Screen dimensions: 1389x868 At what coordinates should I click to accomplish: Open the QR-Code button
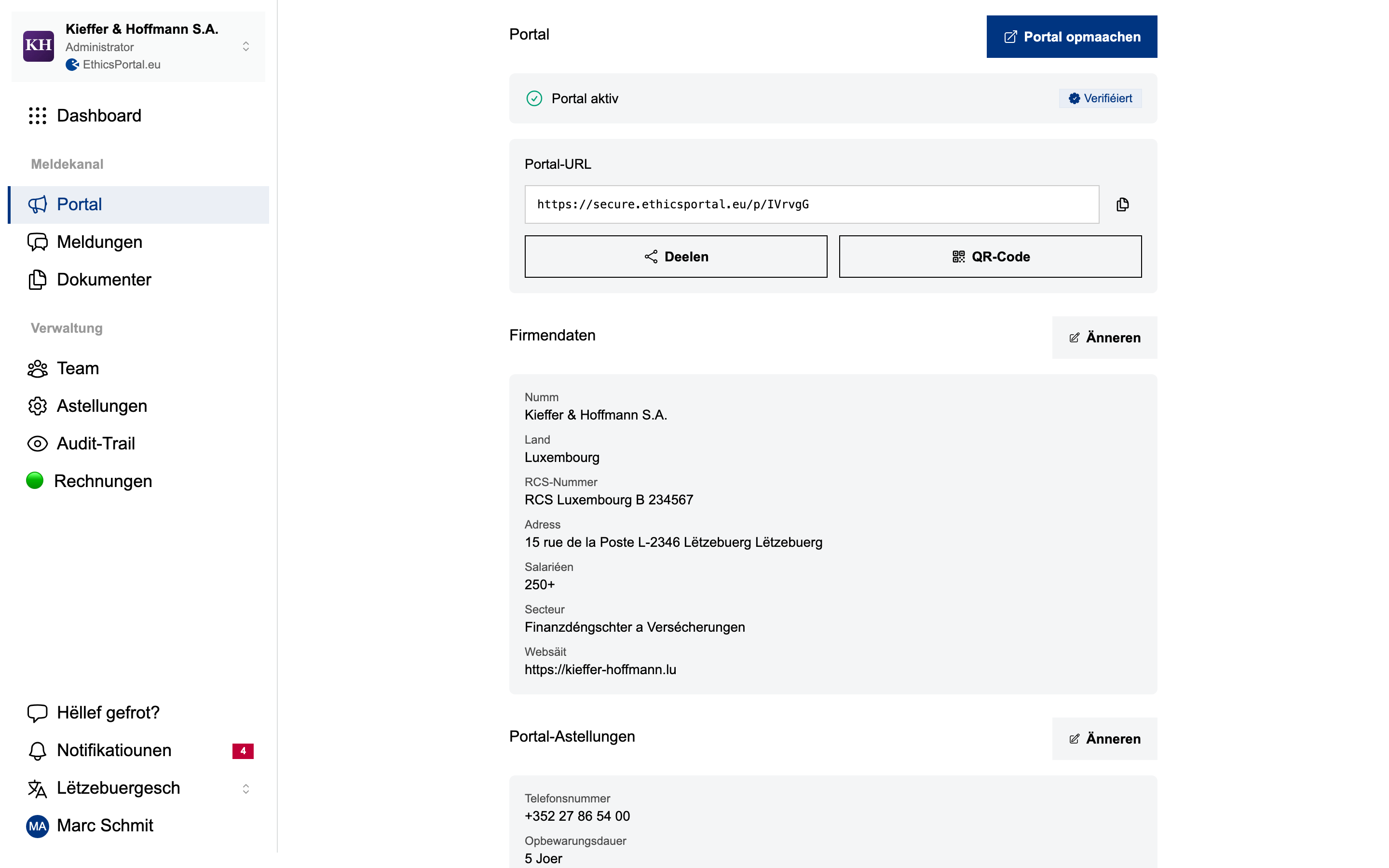point(990,257)
